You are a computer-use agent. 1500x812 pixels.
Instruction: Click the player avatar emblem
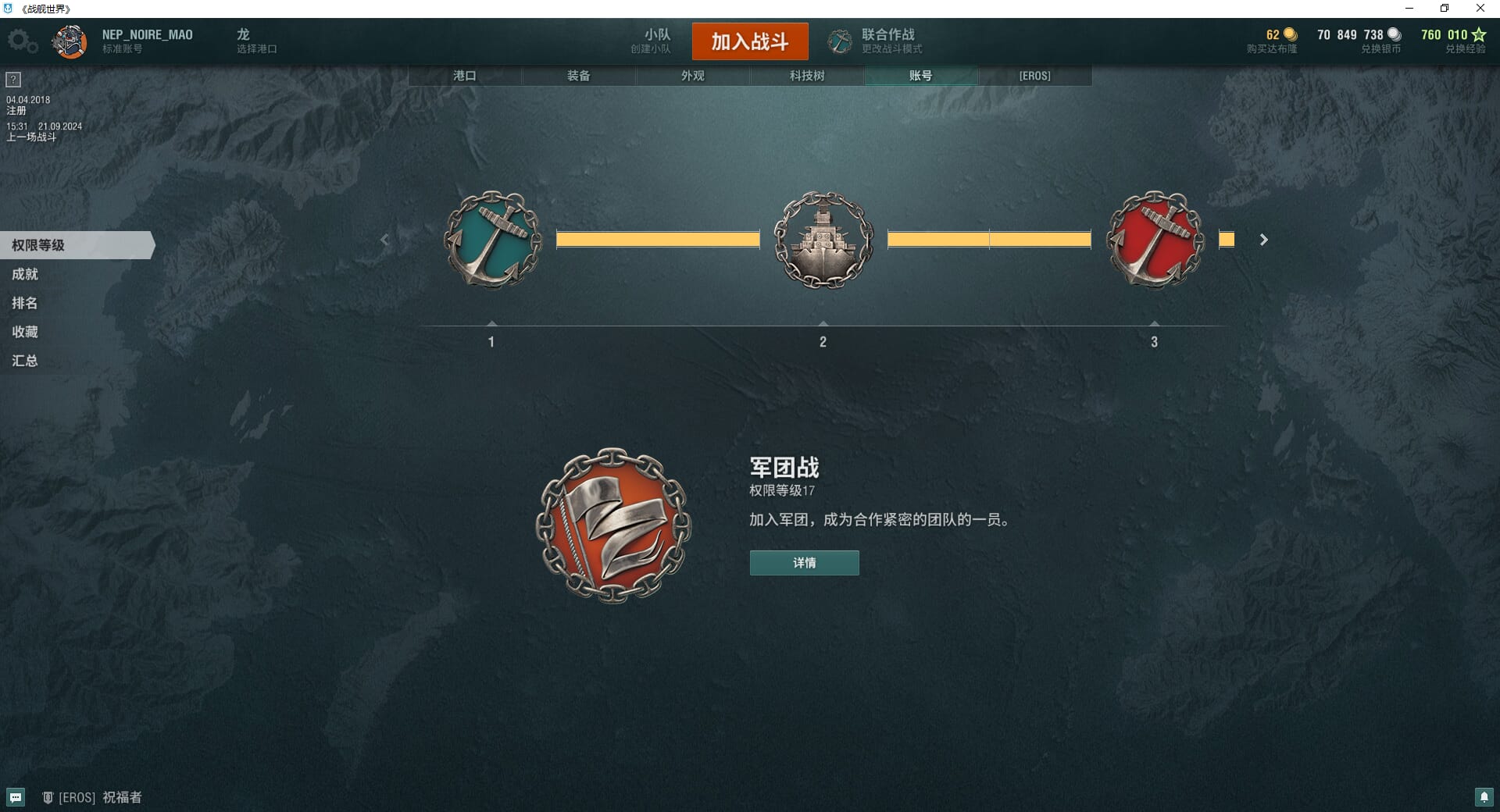point(70,41)
